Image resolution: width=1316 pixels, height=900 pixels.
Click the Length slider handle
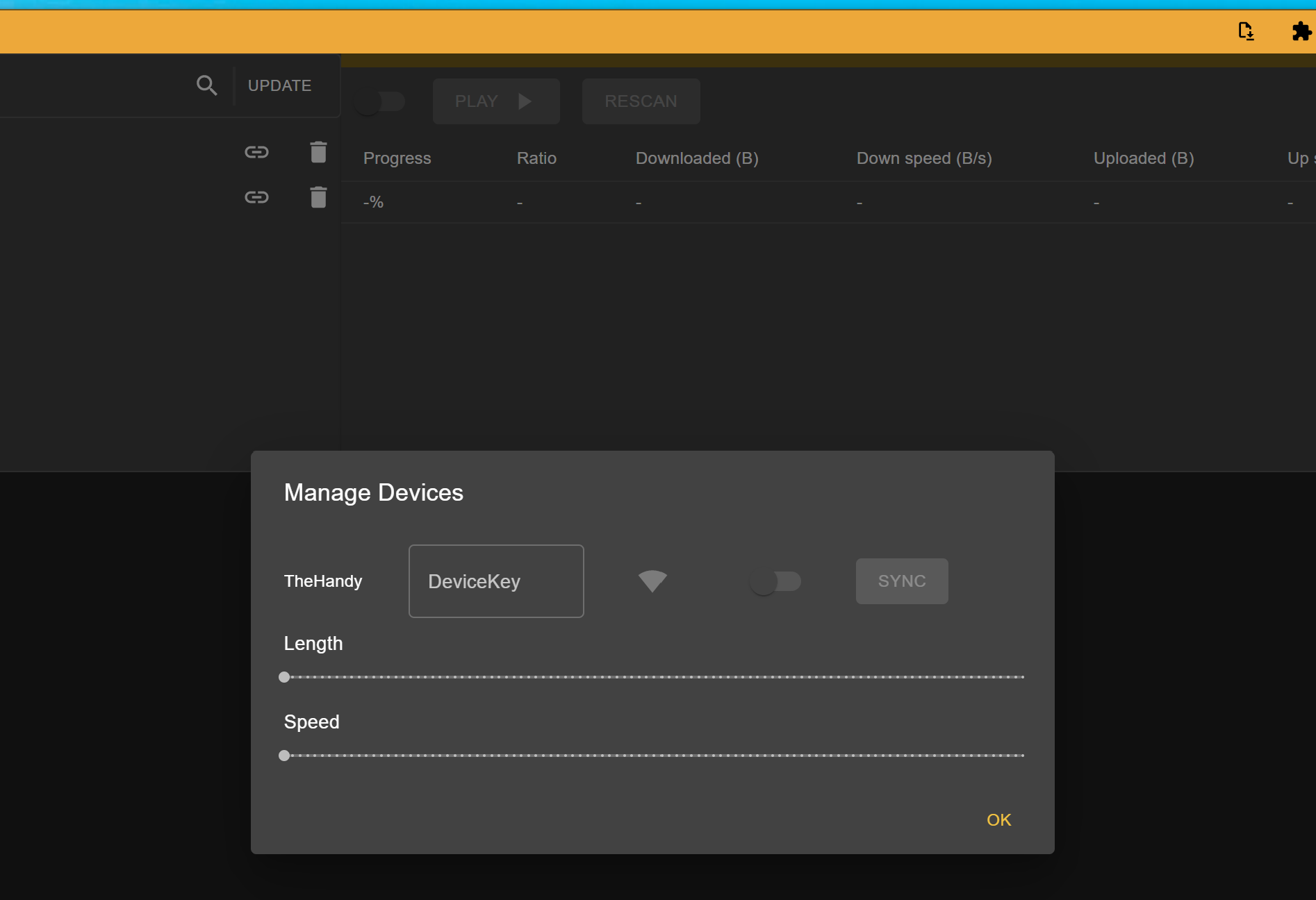284,677
